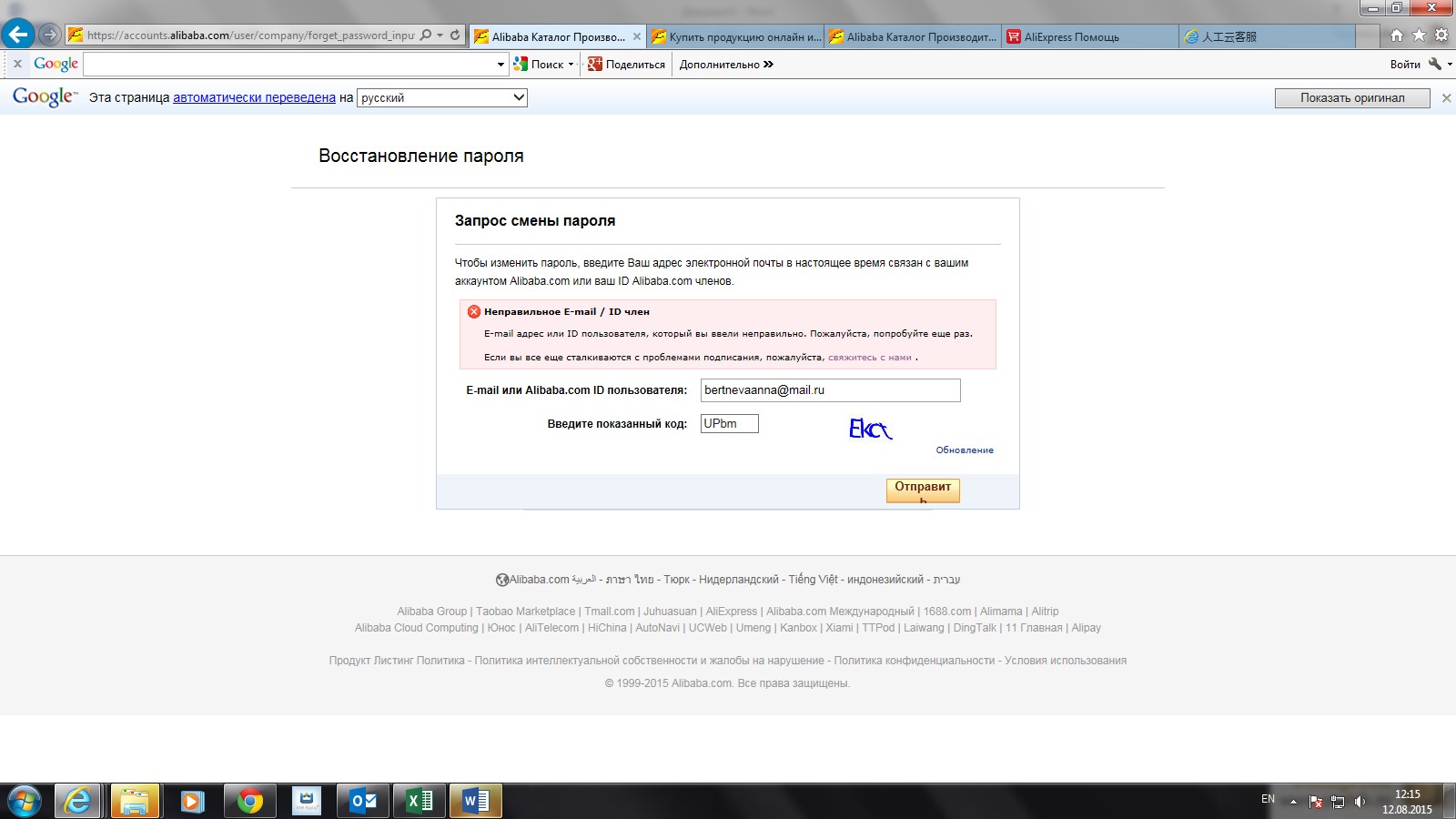Switch to the Alibaba Каталог Произво... active tab
The height and width of the screenshot is (819, 1456).
[x=558, y=37]
